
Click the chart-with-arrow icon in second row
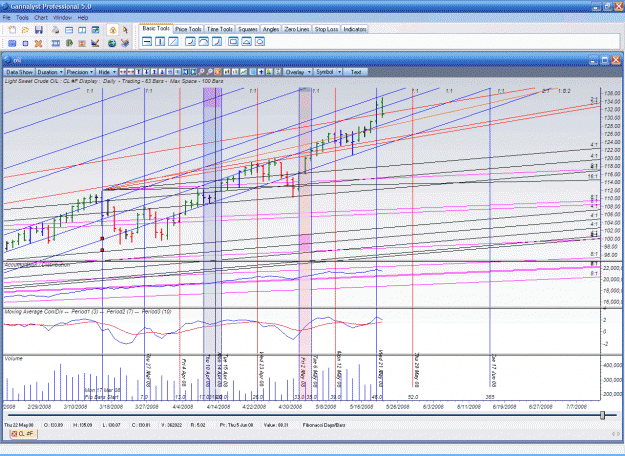[95, 43]
